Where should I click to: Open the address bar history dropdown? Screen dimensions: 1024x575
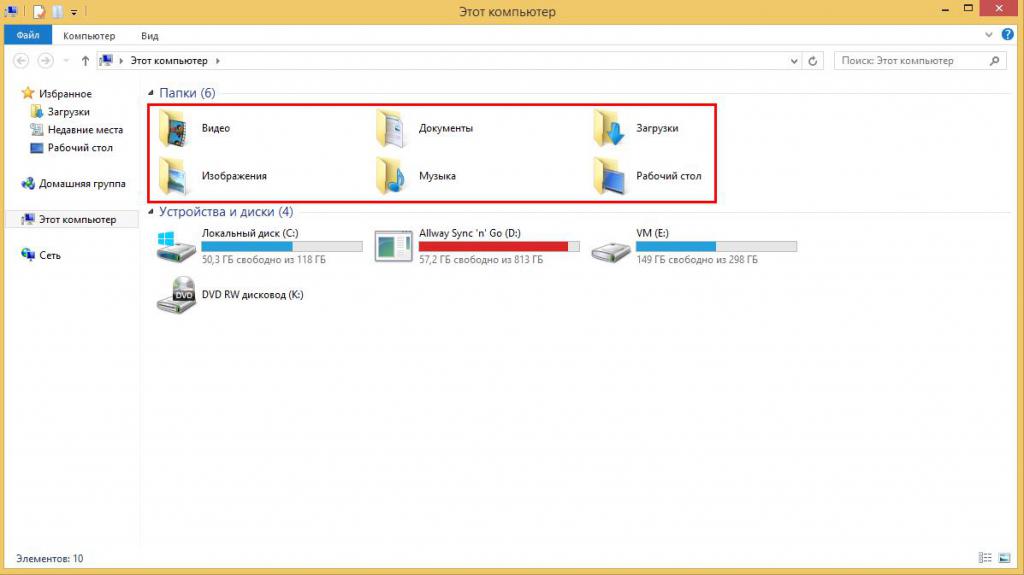pos(793,61)
